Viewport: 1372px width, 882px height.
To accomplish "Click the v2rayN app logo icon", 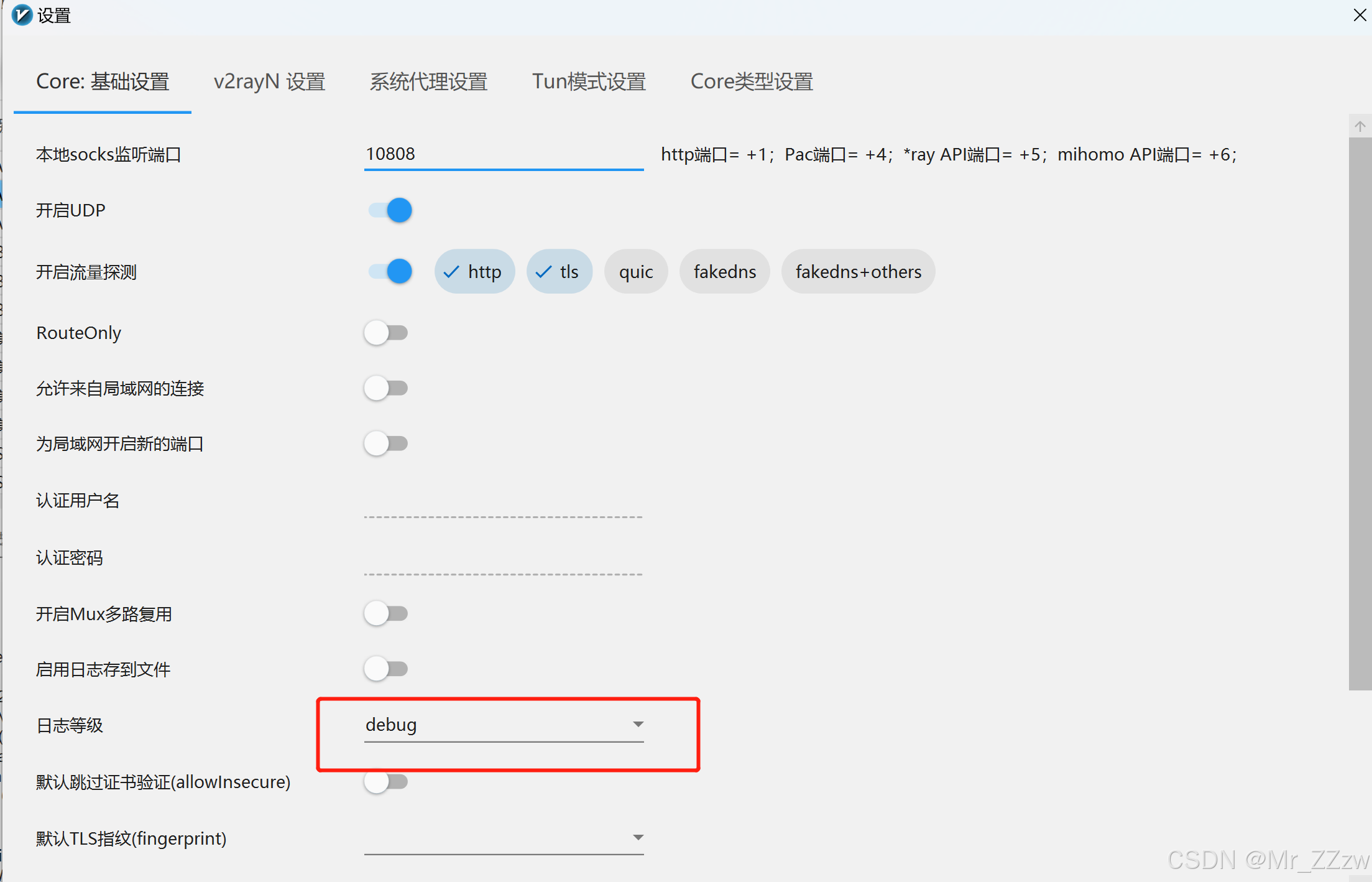I will [x=22, y=15].
